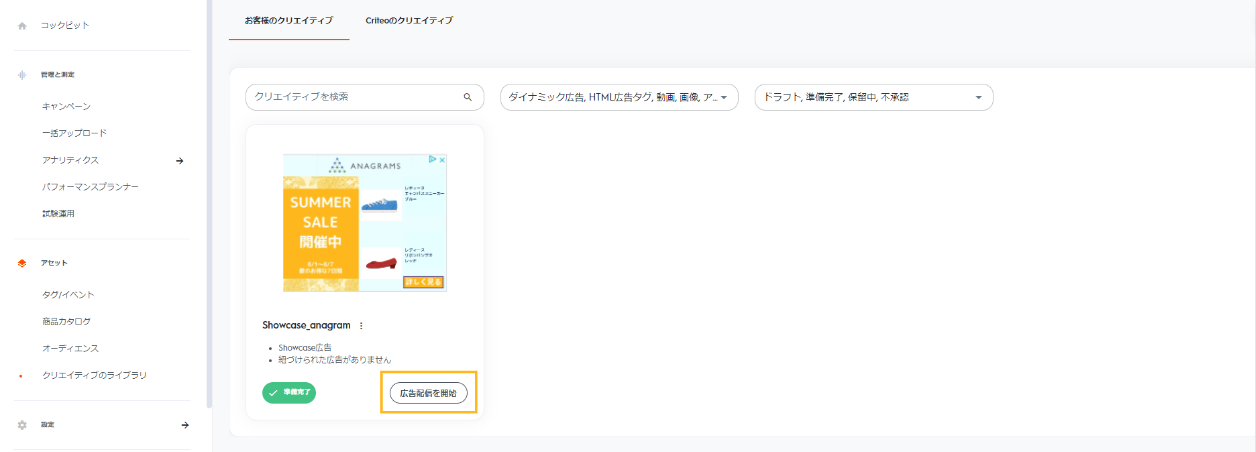
Task: Click the アセット layers icon
Action: pos(22,263)
